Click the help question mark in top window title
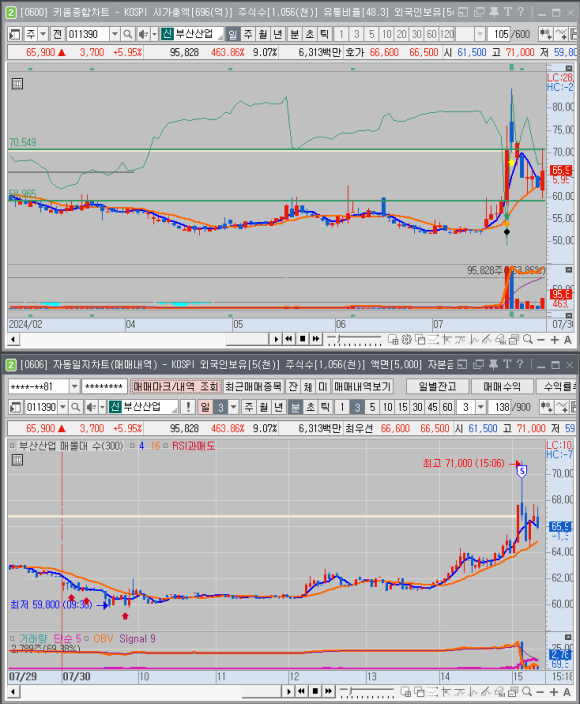This screenshot has height=704, width=580. (520, 12)
